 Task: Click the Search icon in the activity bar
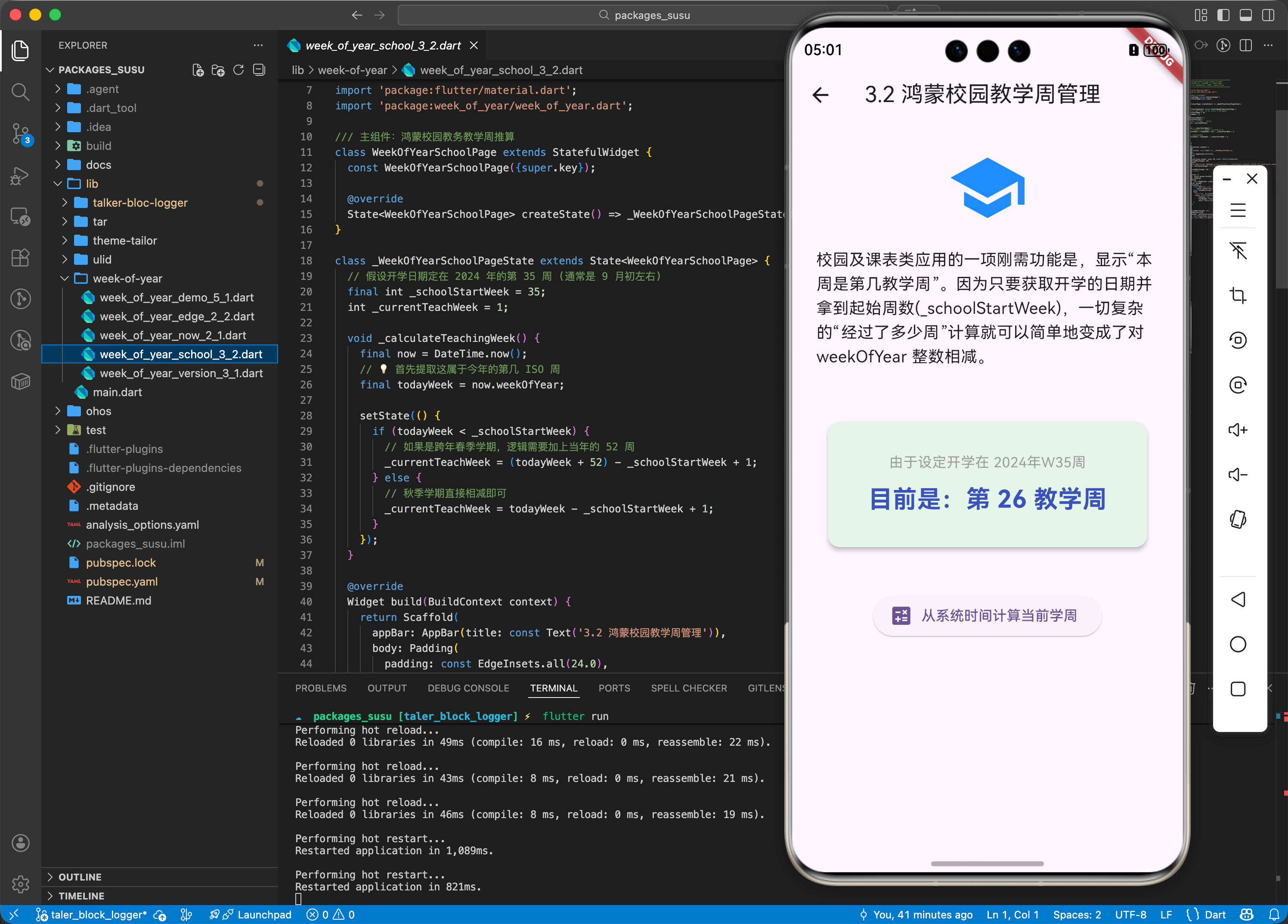point(20,92)
